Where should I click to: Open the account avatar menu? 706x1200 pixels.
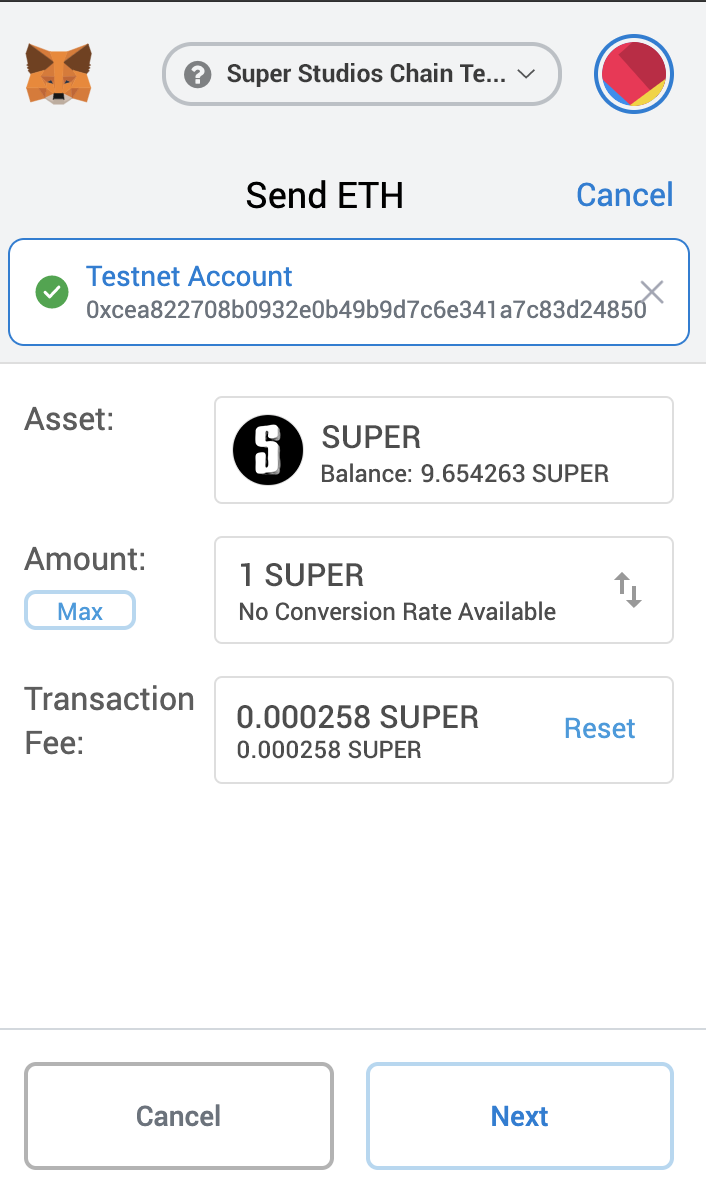[x=634, y=74]
